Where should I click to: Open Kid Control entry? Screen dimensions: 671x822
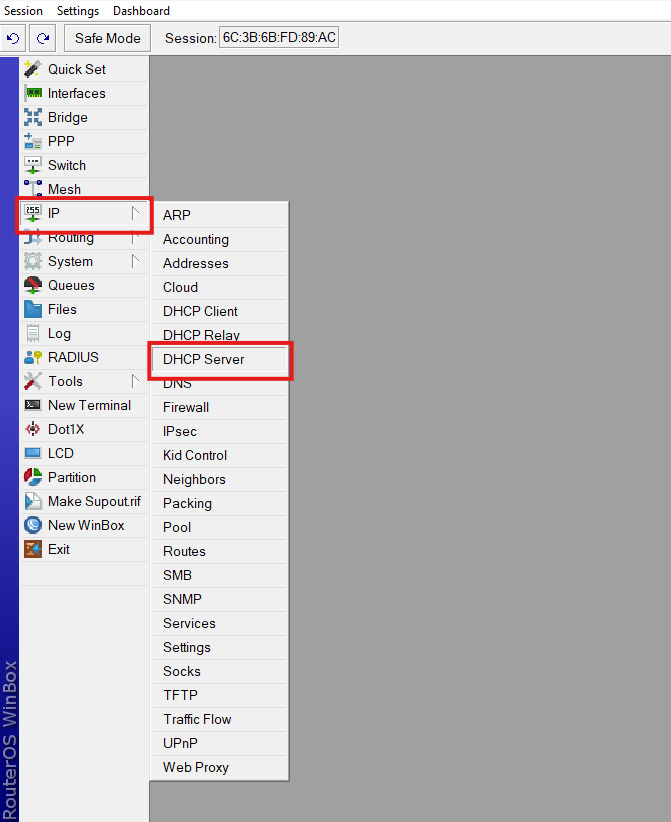pos(220,456)
